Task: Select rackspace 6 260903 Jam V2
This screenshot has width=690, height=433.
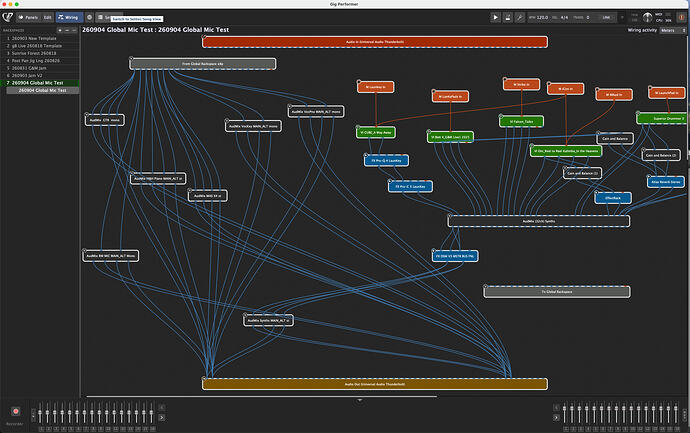Action: click(x=40, y=76)
